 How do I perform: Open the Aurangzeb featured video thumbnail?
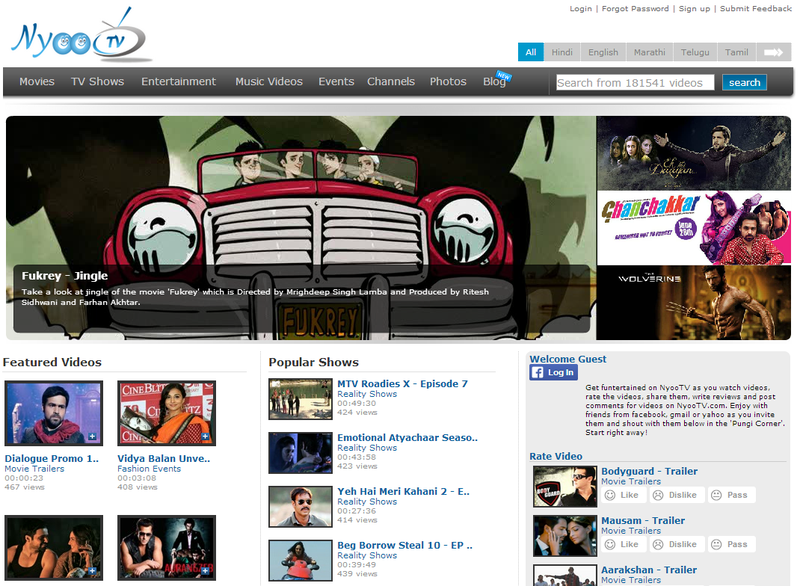coord(166,548)
